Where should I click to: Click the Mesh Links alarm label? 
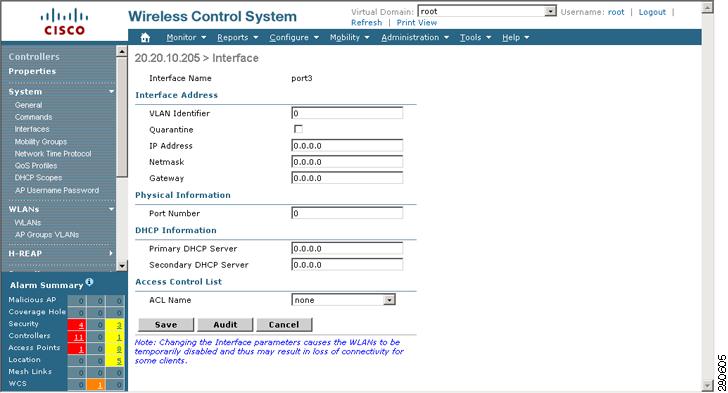(x=30, y=371)
